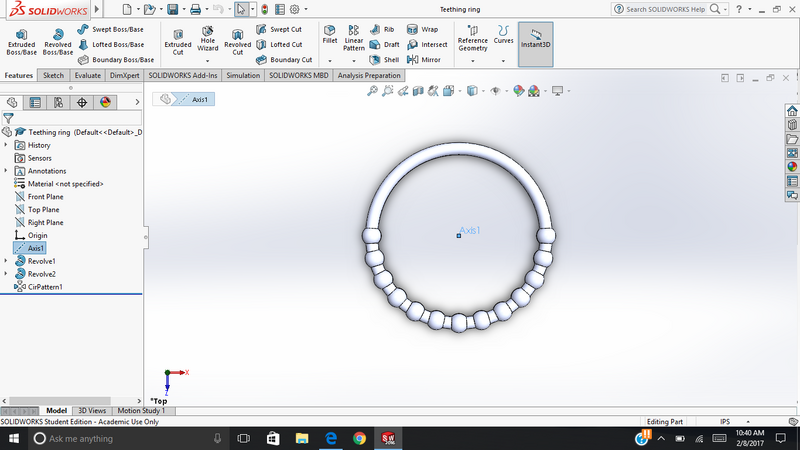This screenshot has height=450, width=800.
Task: Select CirPattern1 in the feature tree
Action: pyautogui.click(x=44, y=287)
